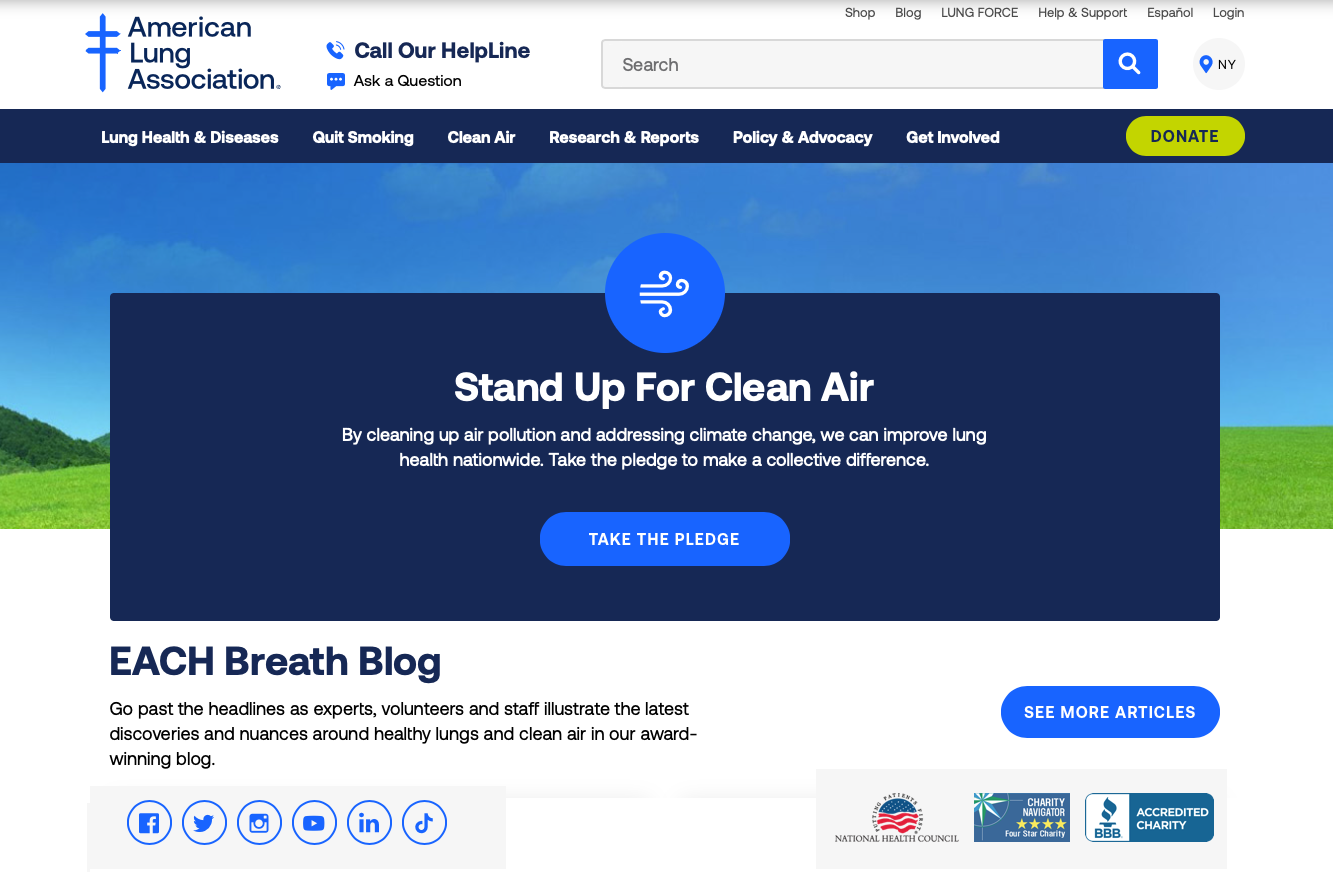This screenshot has width=1333, height=872.
Task: Click the American Lung Association logo
Action: [x=183, y=53]
